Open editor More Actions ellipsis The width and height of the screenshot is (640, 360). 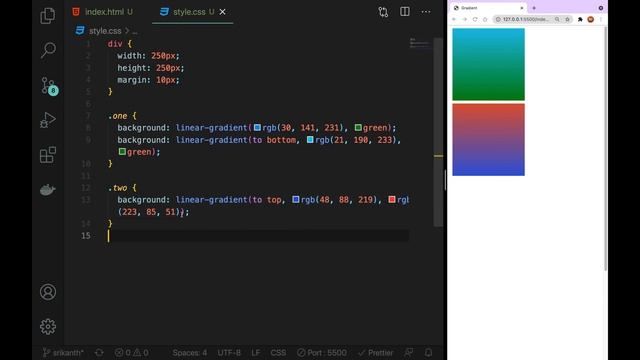tap(426, 12)
